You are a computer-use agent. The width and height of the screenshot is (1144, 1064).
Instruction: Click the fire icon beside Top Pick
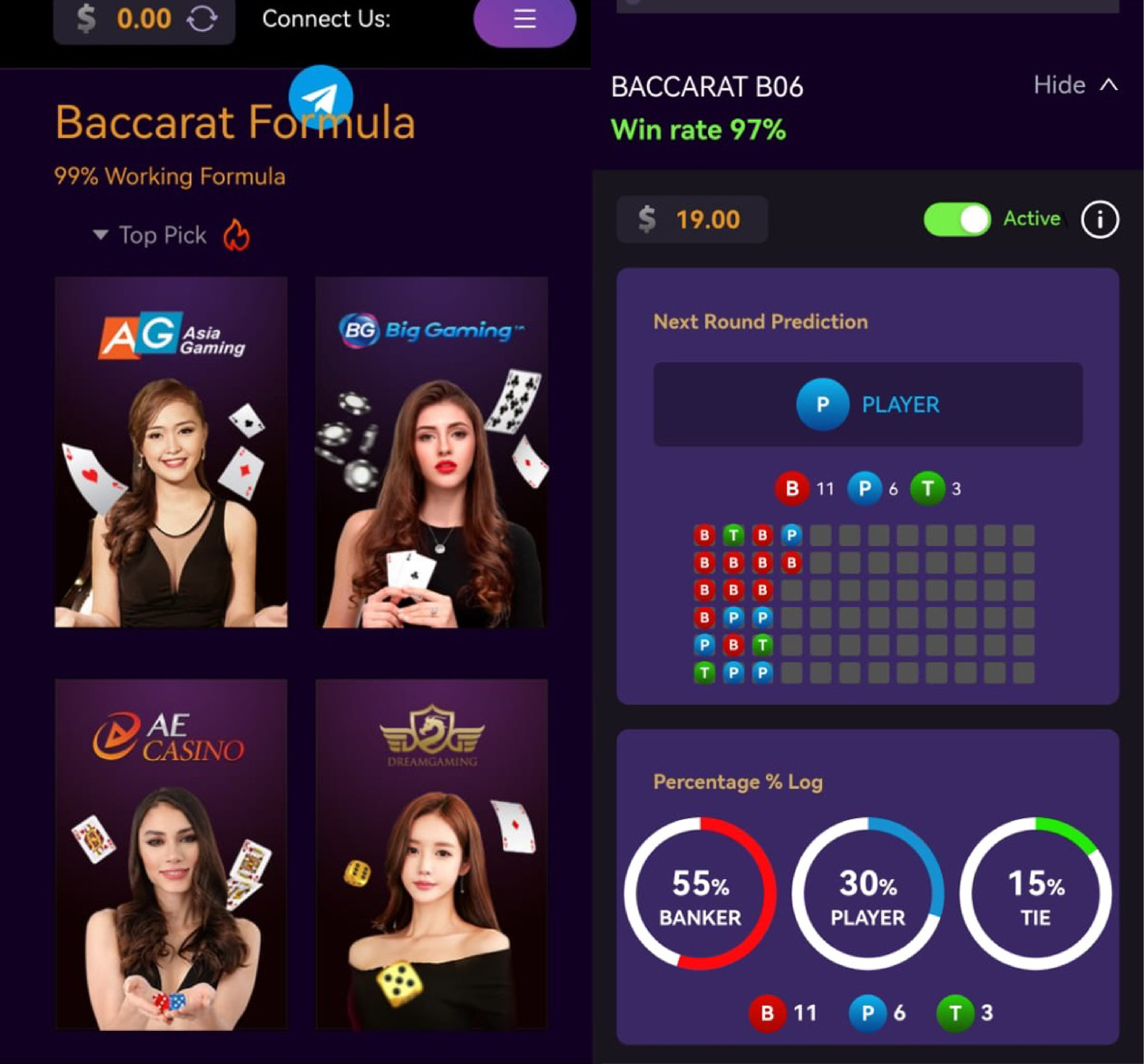[x=237, y=235]
